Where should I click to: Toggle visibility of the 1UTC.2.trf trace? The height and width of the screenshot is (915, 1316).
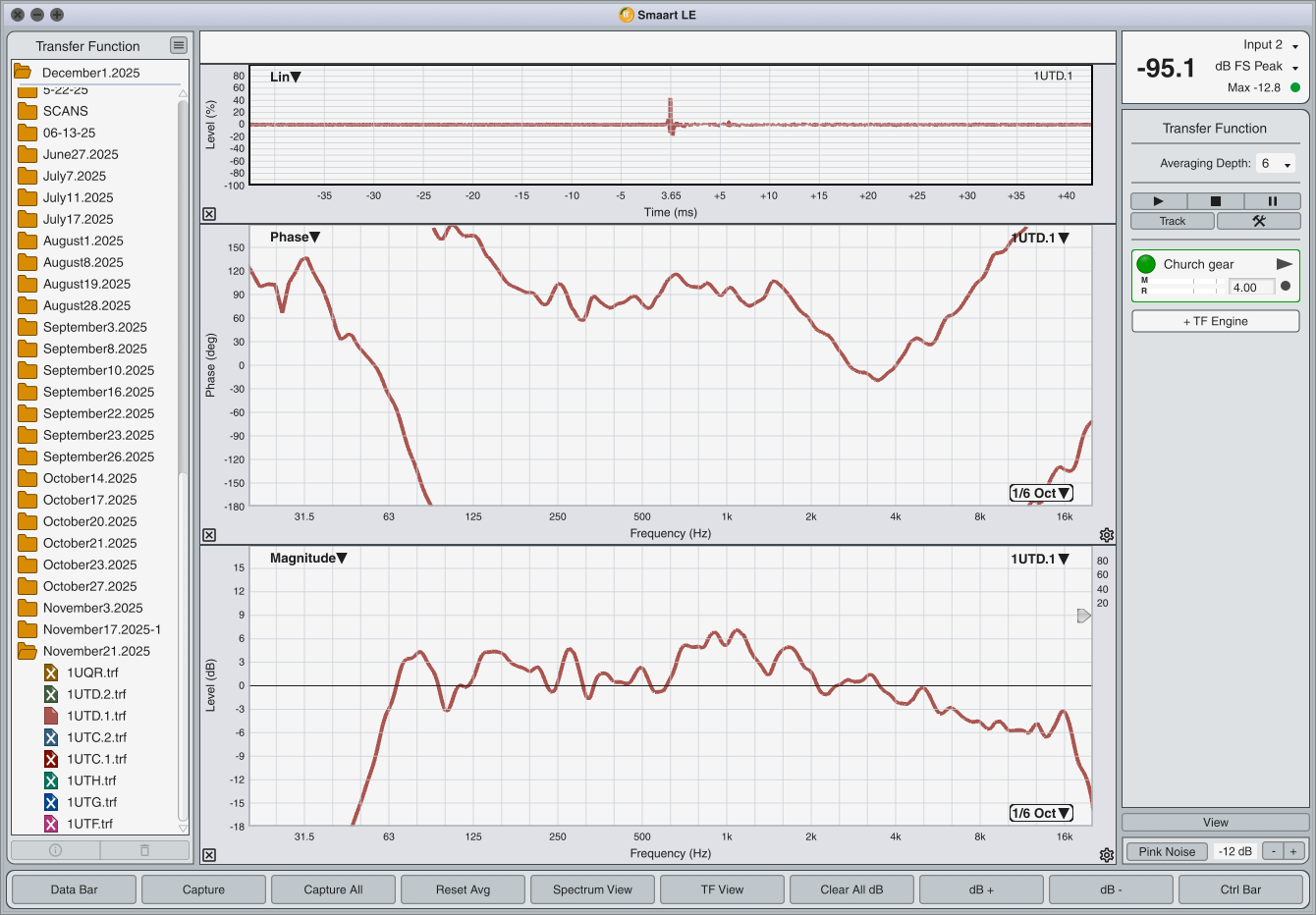click(x=51, y=737)
